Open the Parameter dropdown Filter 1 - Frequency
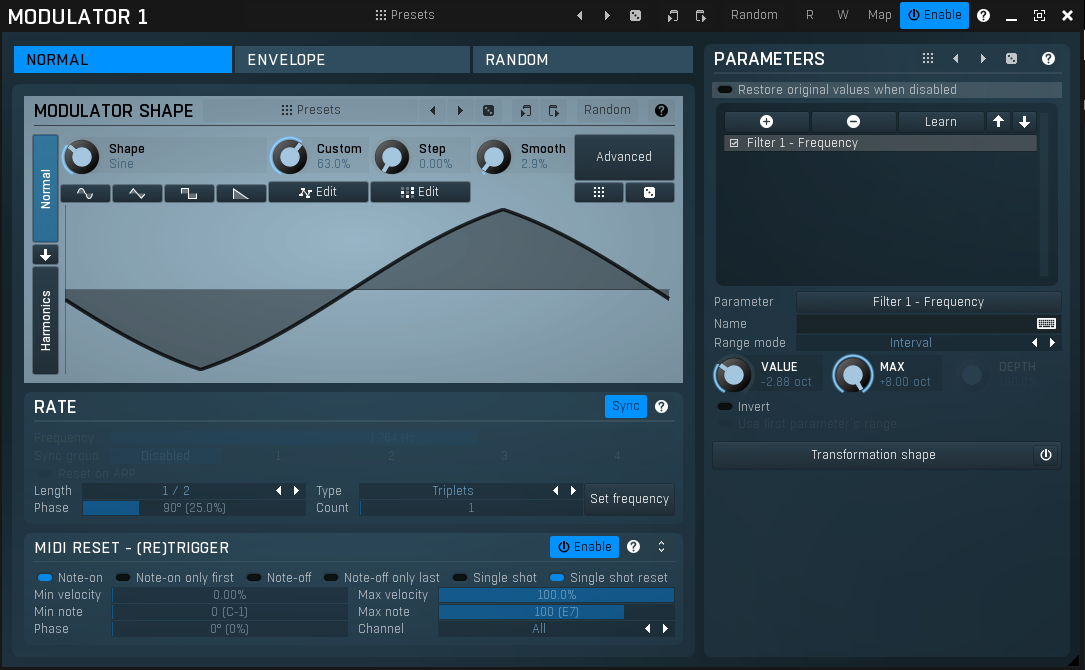This screenshot has height=670, width=1085. [927, 302]
